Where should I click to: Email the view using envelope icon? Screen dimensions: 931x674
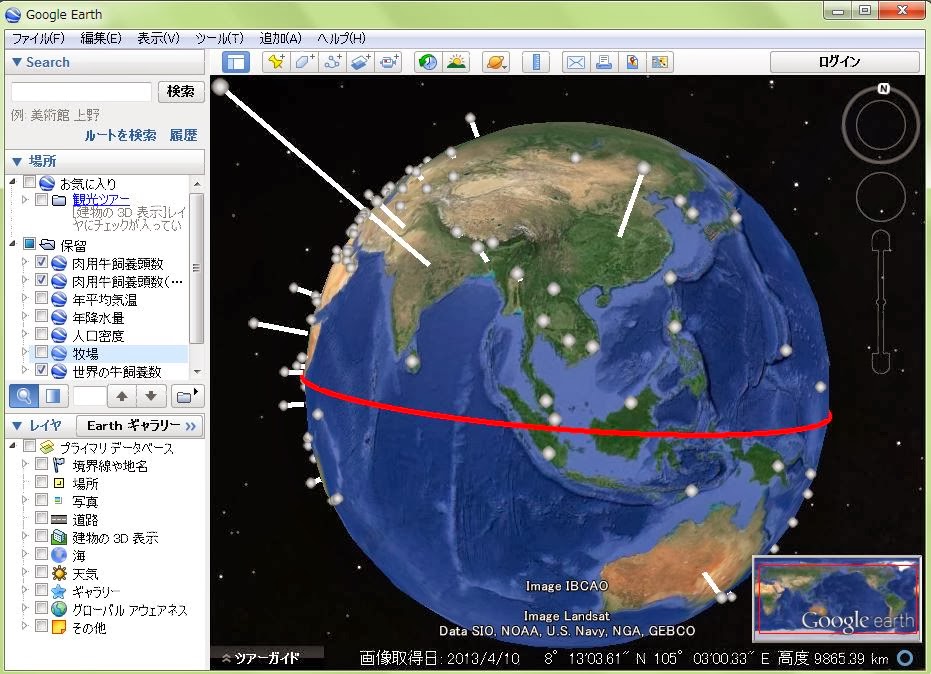coord(575,62)
